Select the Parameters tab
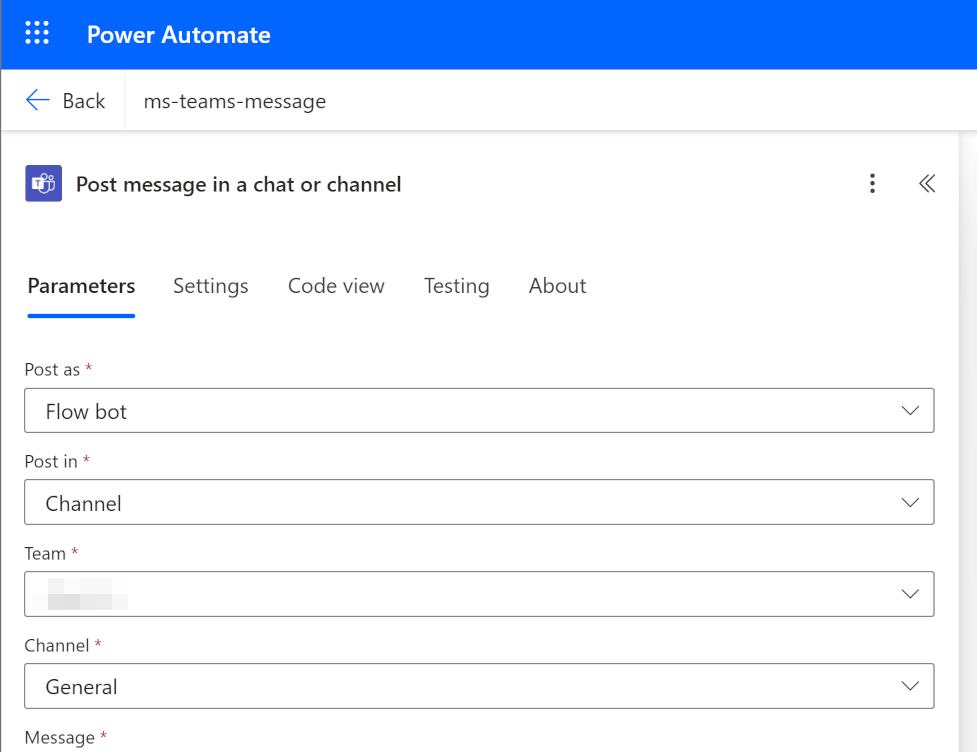 81,286
